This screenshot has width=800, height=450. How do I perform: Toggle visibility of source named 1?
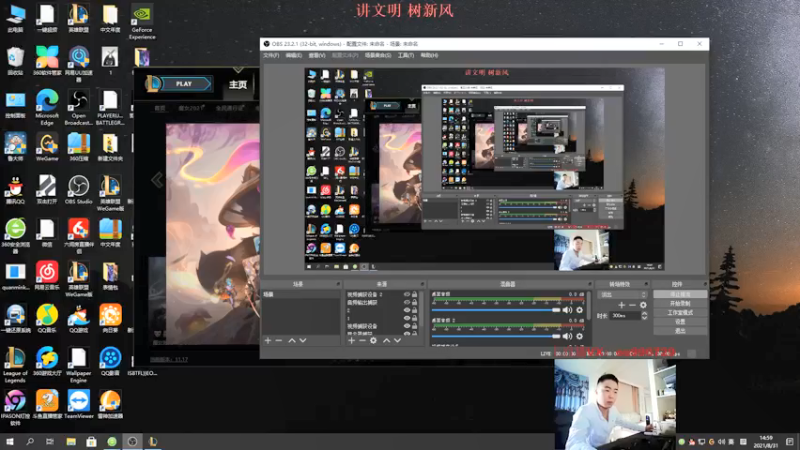[407, 318]
